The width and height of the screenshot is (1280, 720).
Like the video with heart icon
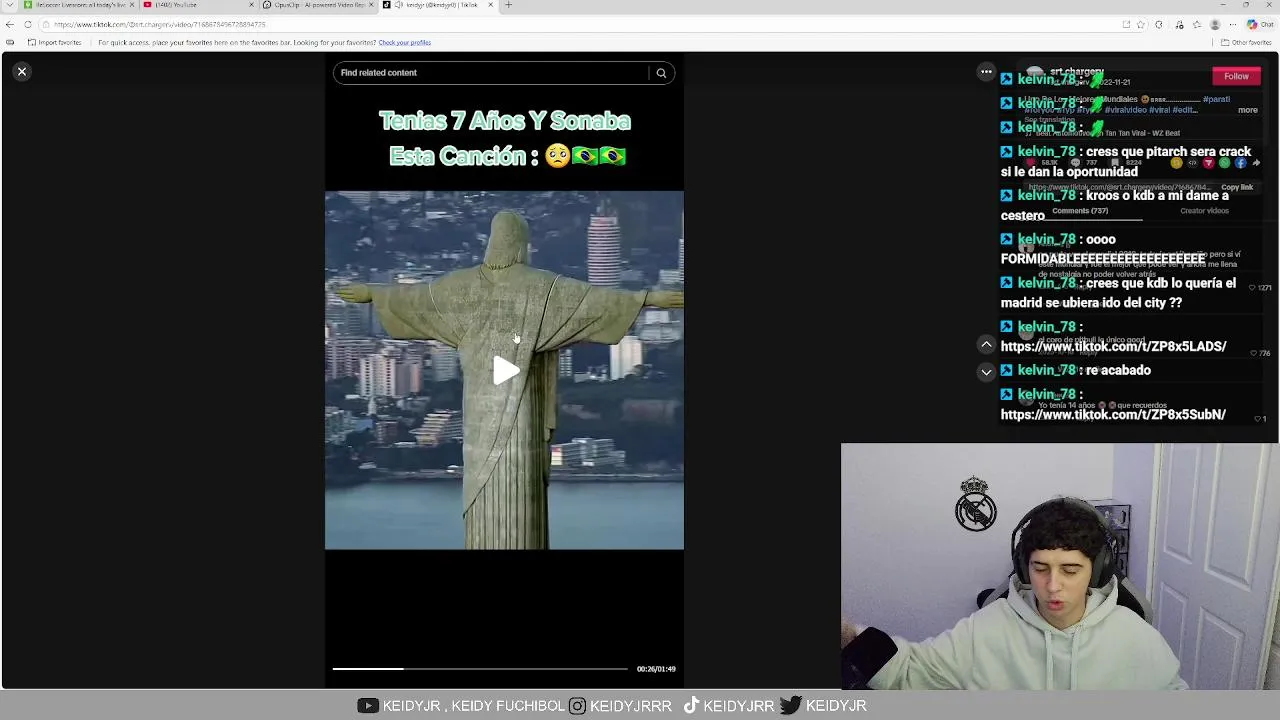1031,162
